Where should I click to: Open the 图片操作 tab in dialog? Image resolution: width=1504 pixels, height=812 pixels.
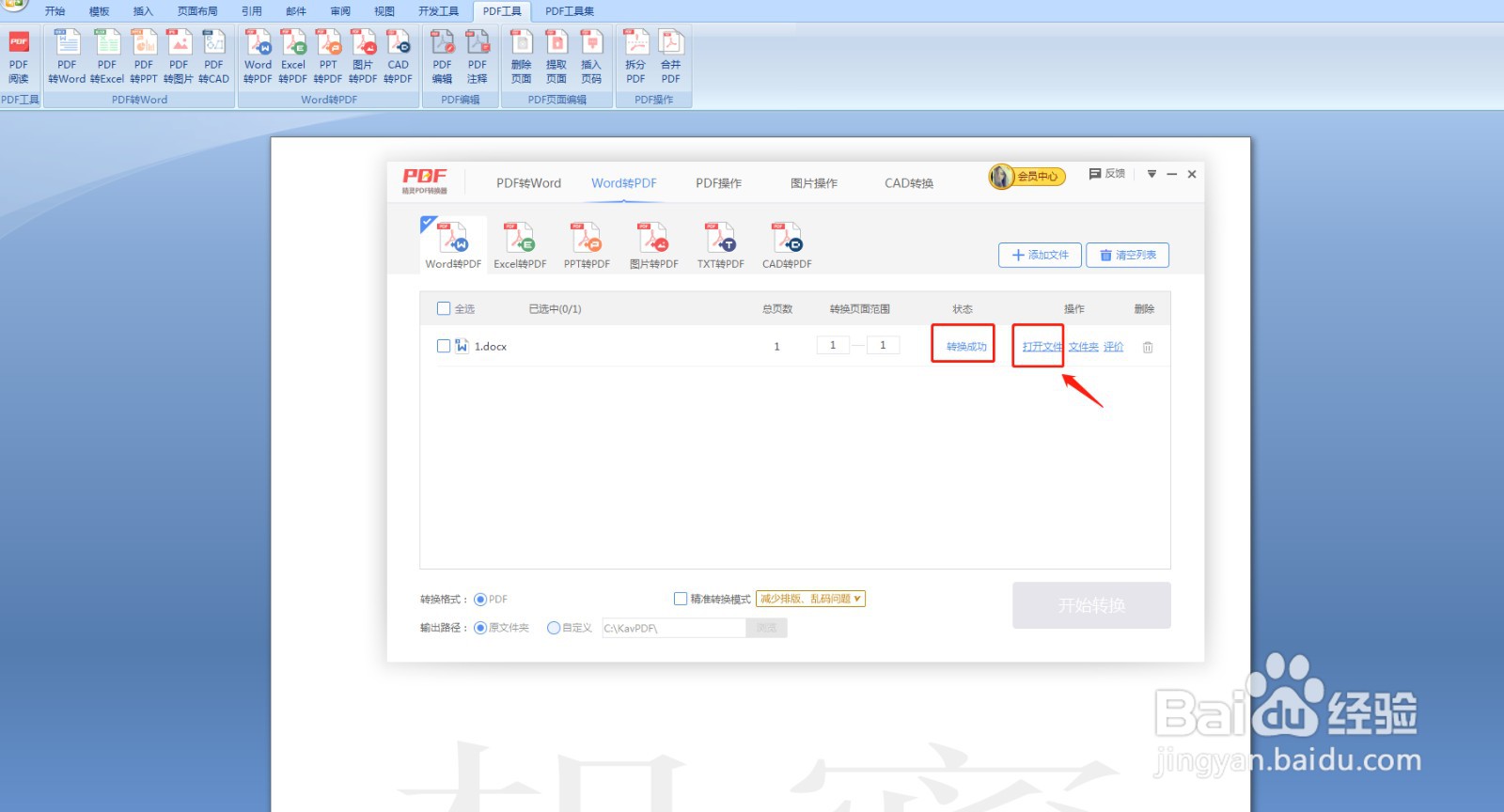pyautogui.click(x=814, y=183)
